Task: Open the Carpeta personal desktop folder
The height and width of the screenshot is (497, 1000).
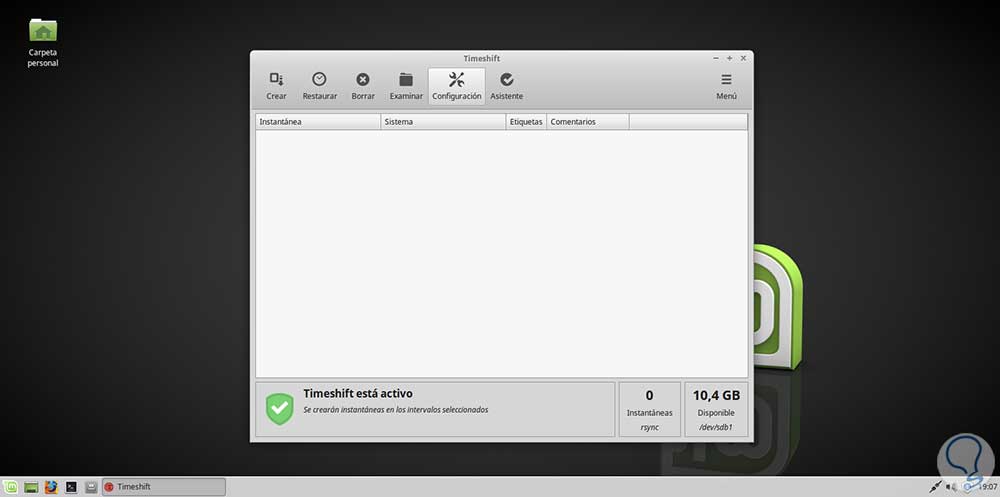Action: click(x=43, y=43)
